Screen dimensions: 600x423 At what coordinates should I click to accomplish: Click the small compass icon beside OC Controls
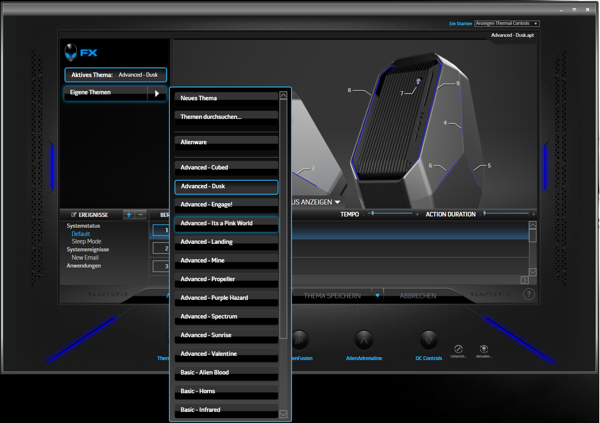[458, 349]
